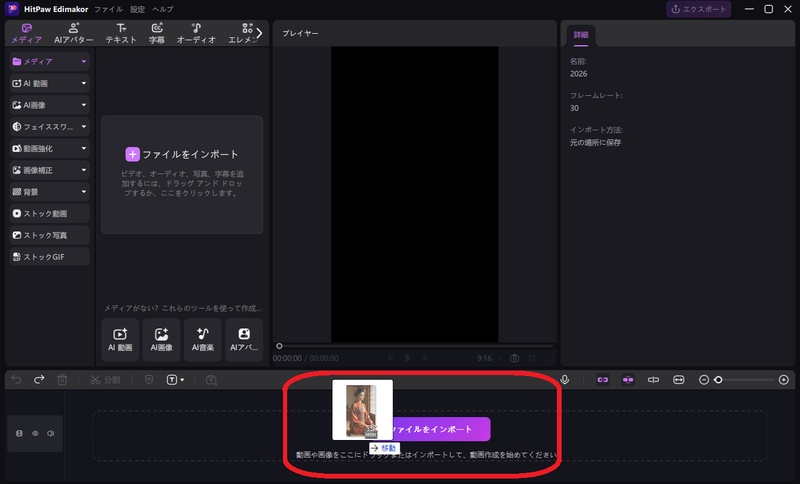Switch to the AIアバター tab
The image size is (800, 484).
click(73, 33)
